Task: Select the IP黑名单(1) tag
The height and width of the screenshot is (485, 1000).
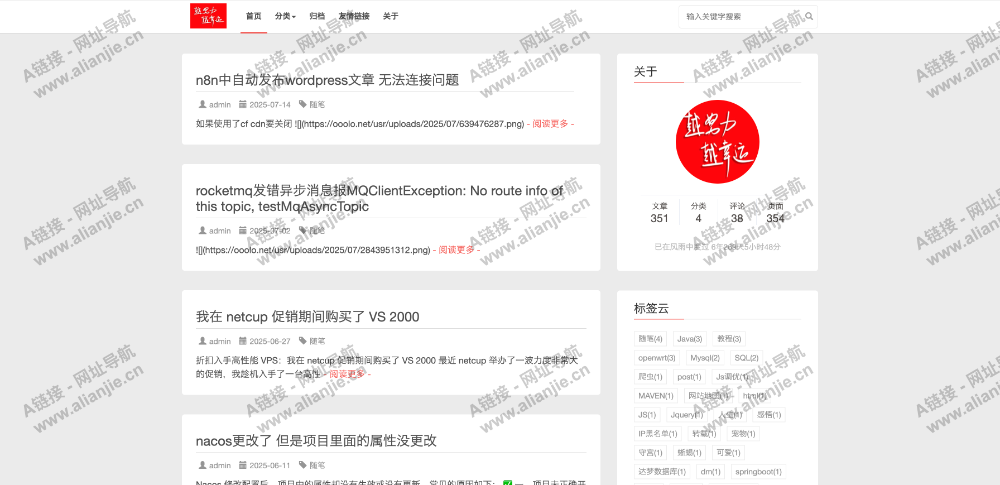Action: [x=658, y=434]
